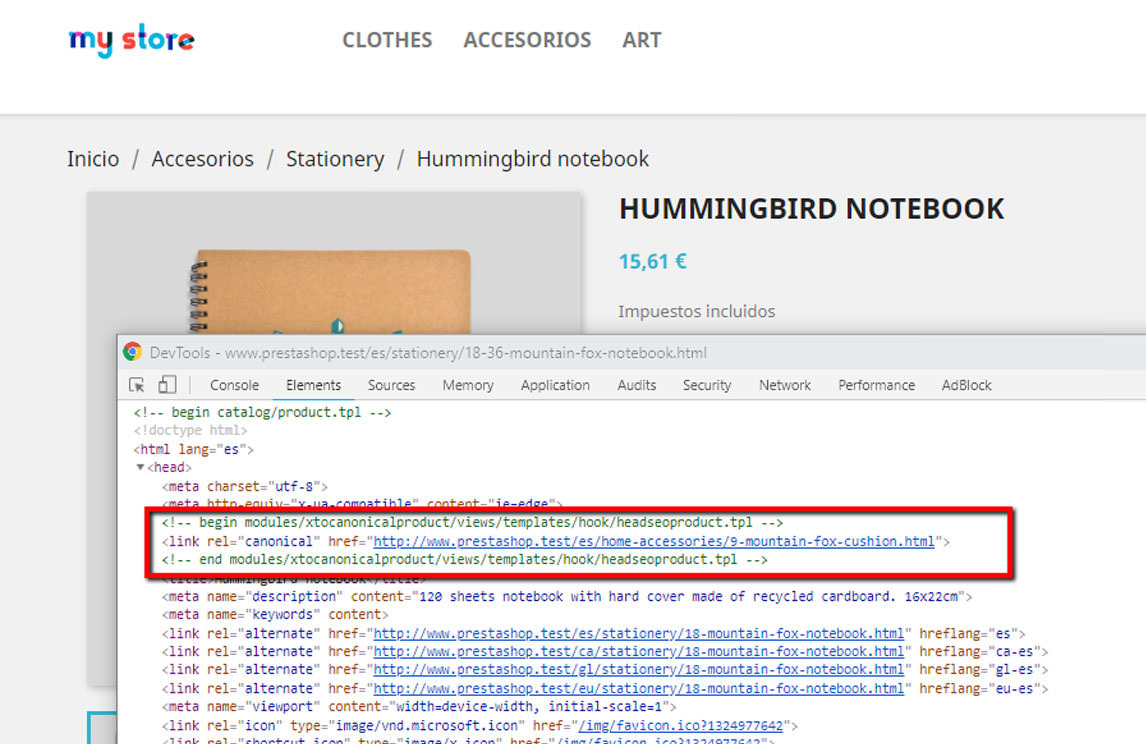1146x744 pixels.
Task: Open the CLOTHES menu
Action: [x=387, y=40]
